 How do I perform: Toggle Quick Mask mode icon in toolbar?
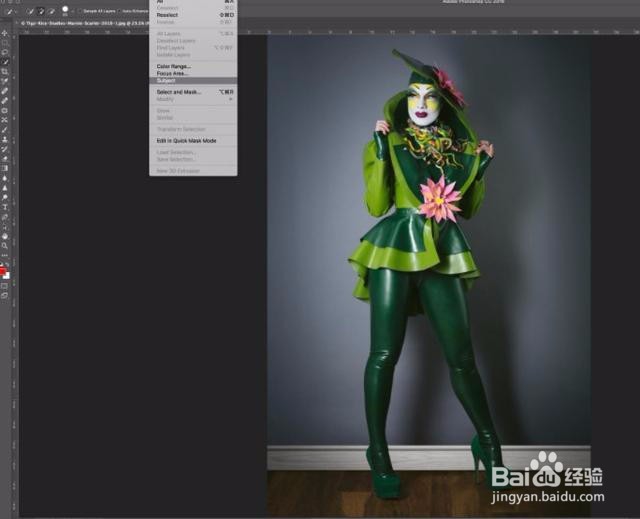[x=4, y=286]
